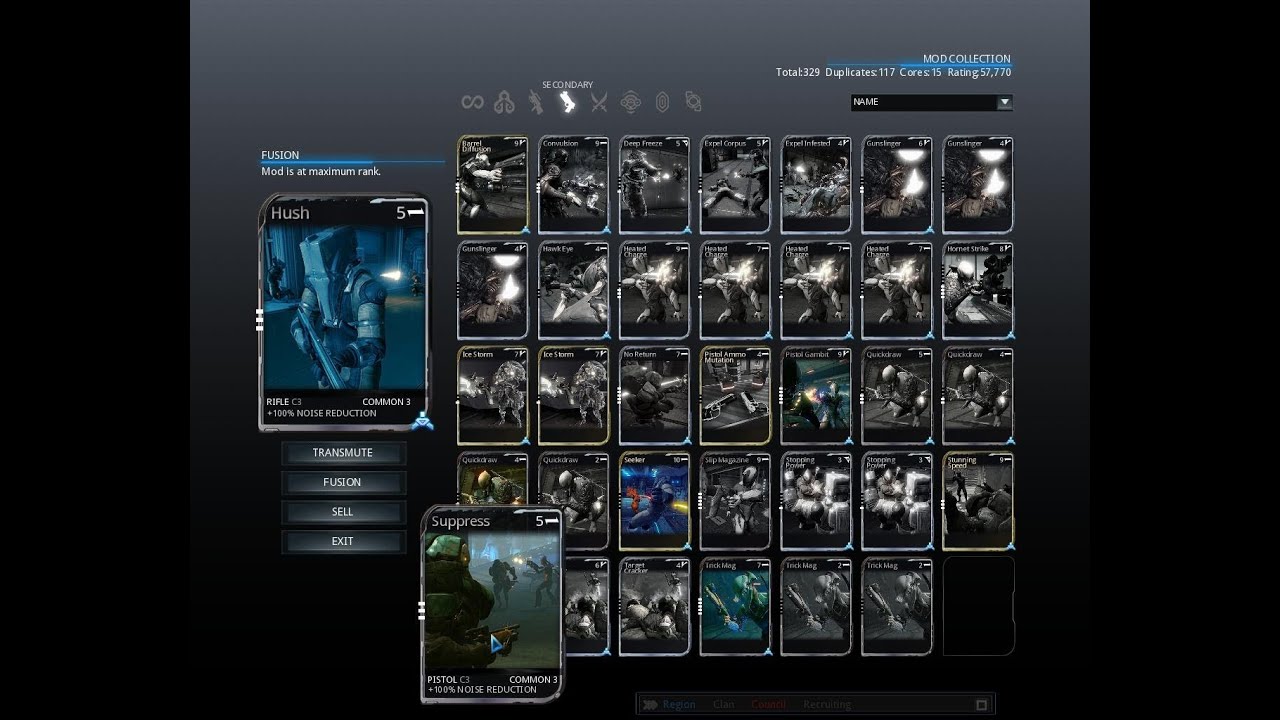
Task: Select the last mod category icon
Action: (693, 102)
